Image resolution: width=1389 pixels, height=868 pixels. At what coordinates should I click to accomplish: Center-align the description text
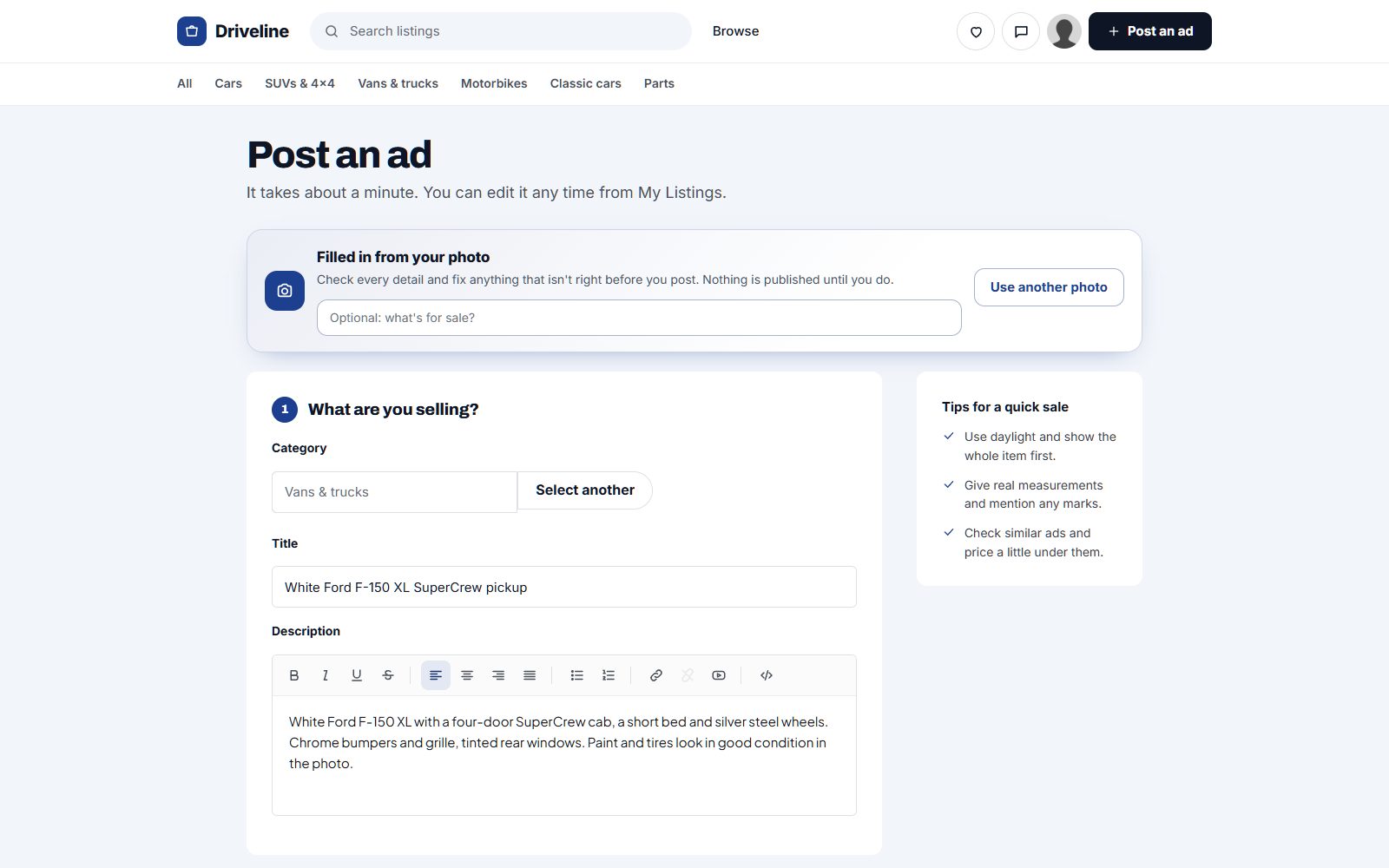click(x=467, y=675)
